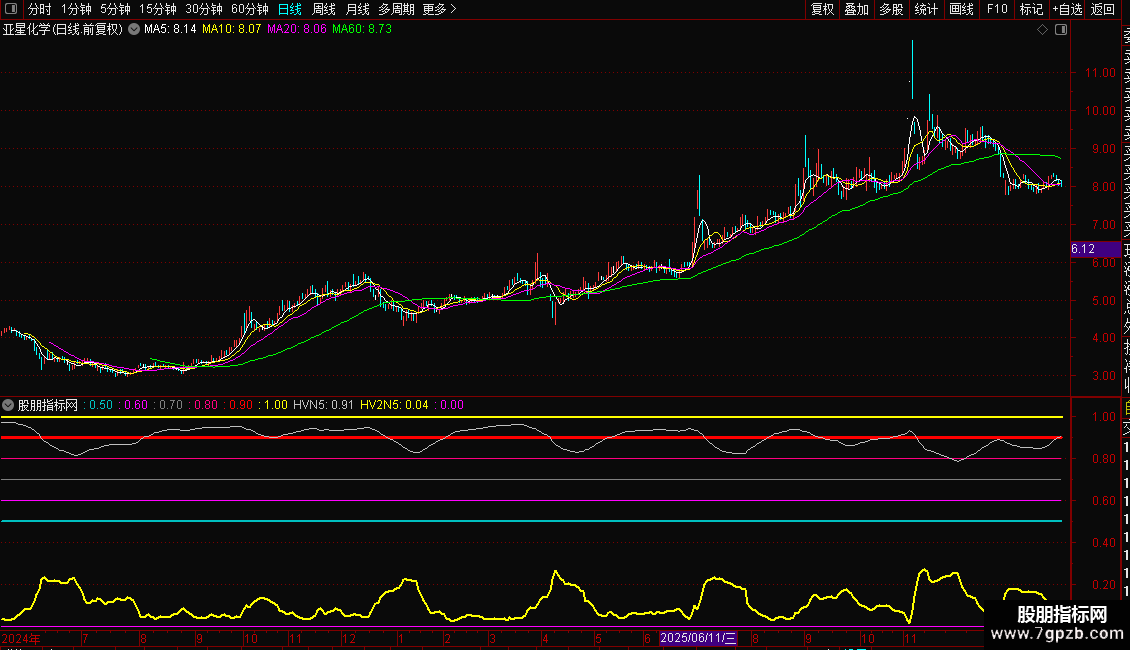Open the 更多 periods expander

439,9
